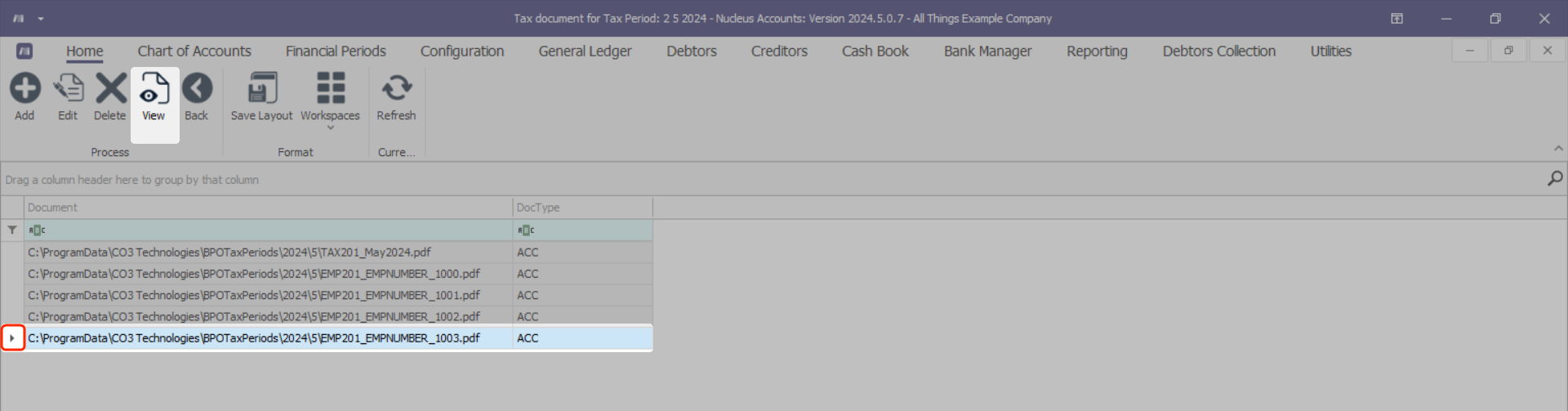Screen dimensions: 1568x411
Task: Switch to the General Ledger tab
Action: [x=585, y=51]
